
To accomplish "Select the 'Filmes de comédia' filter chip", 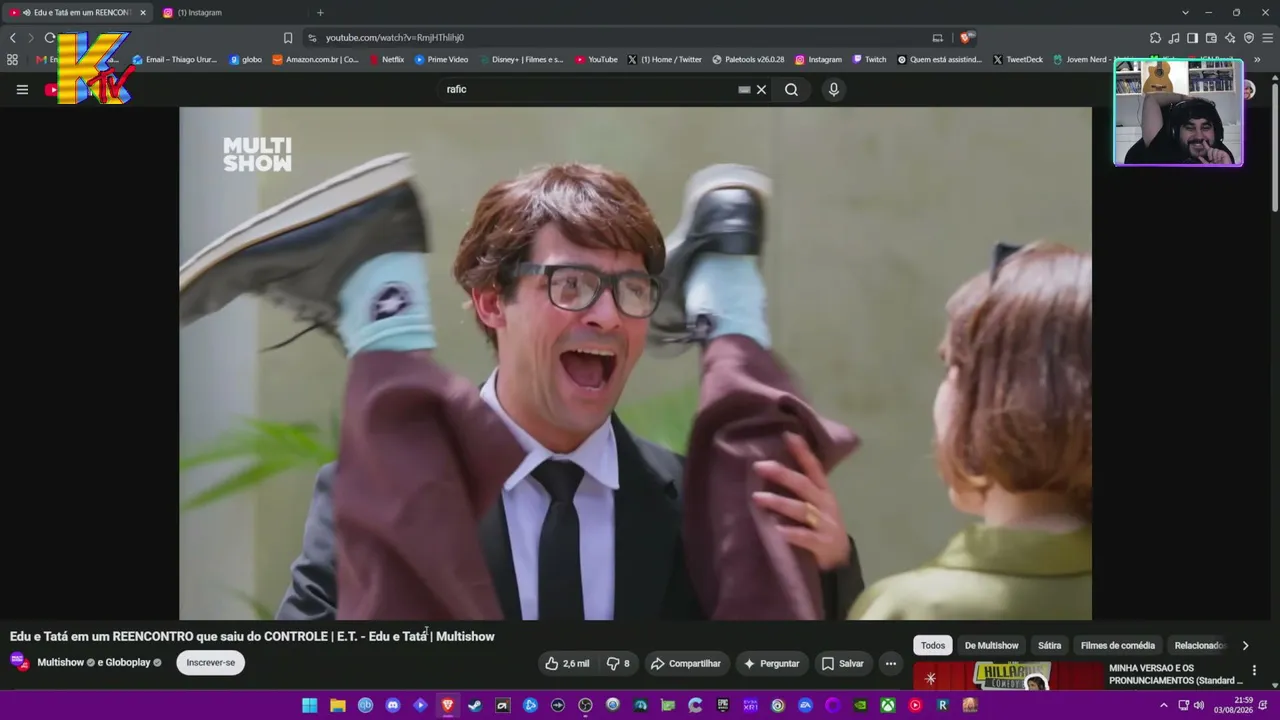I will 1117,645.
